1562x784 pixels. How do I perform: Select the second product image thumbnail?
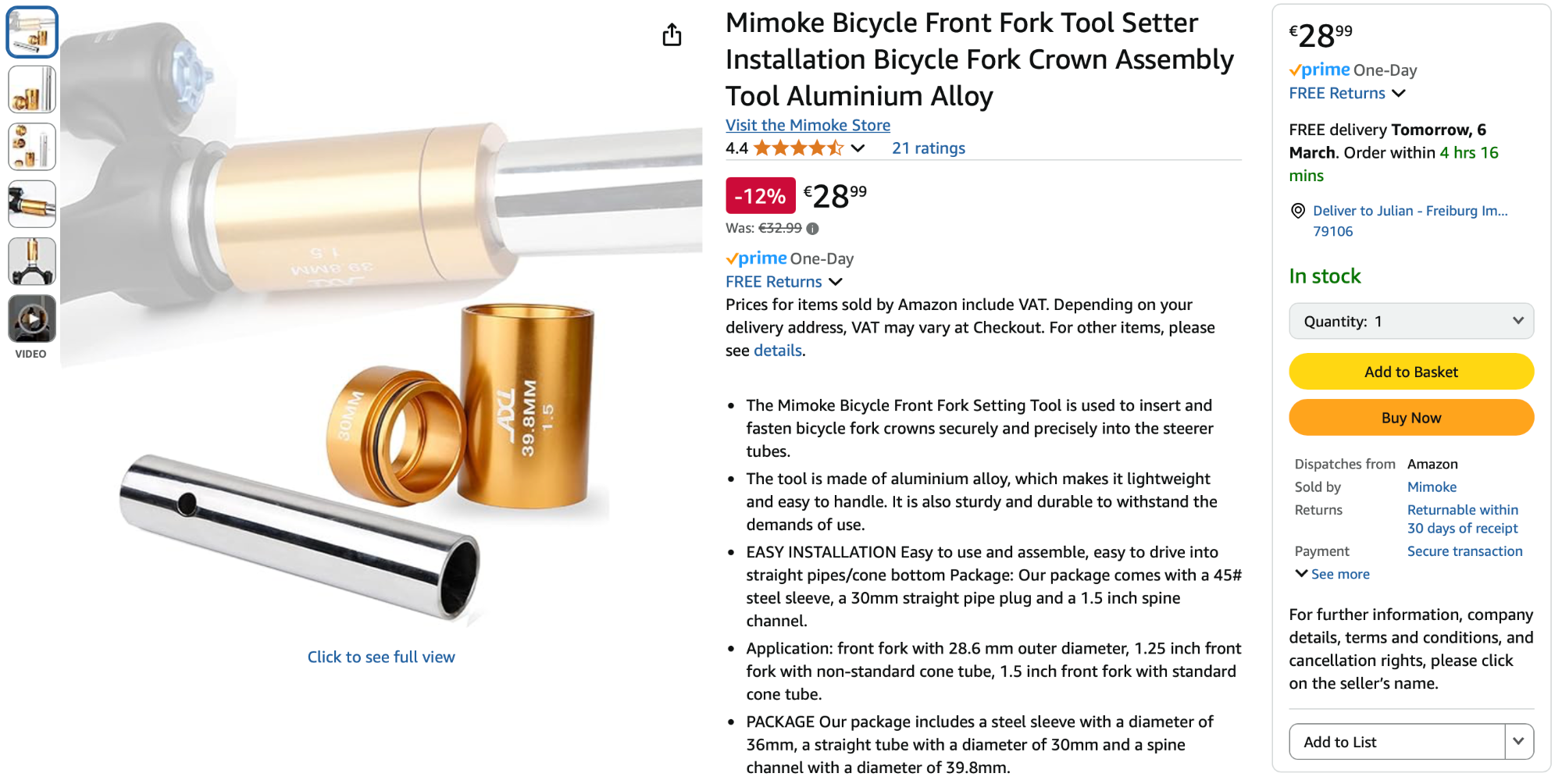[x=32, y=90]
